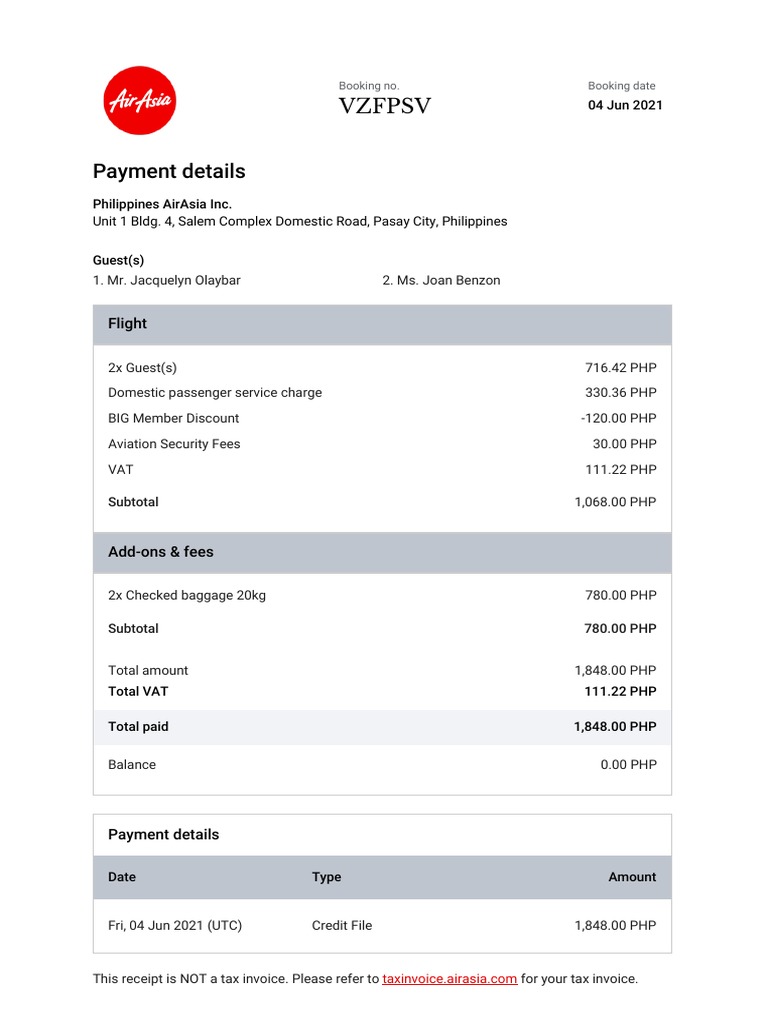
Task: Click the Credit File payment type
Action: point(342,926)
